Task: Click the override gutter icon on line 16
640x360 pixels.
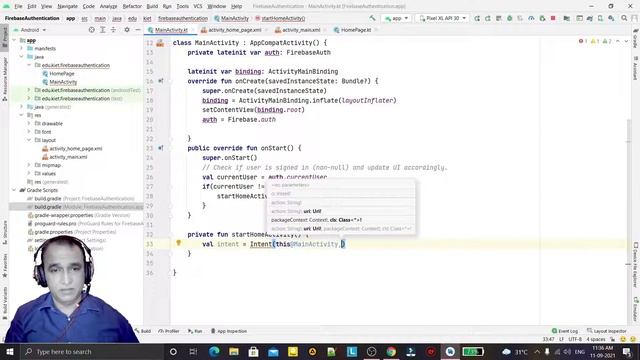Action: [x=160, y=81]
